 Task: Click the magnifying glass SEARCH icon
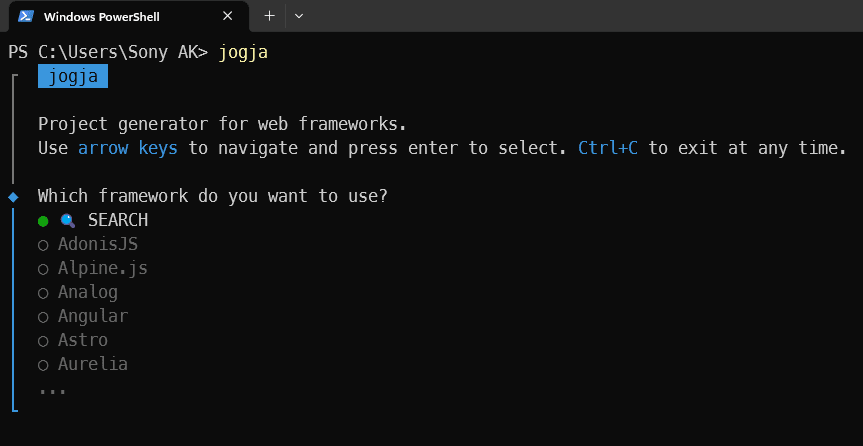[68, 221]
